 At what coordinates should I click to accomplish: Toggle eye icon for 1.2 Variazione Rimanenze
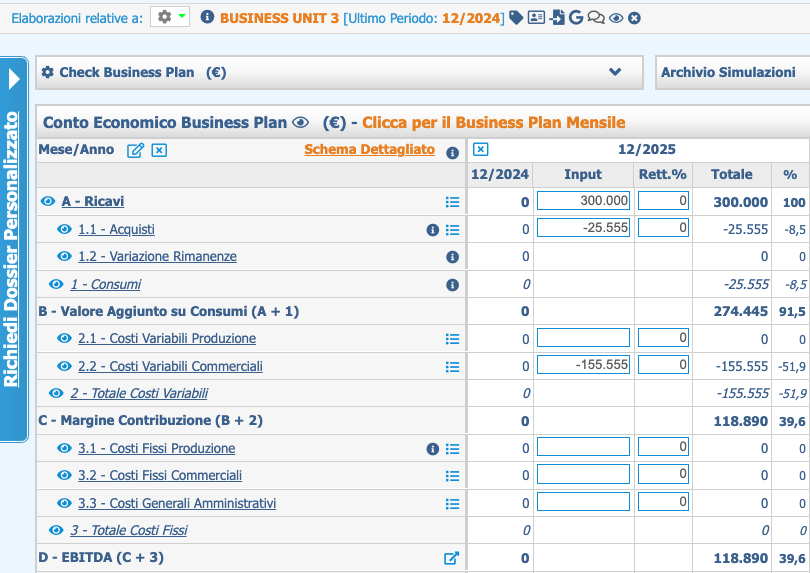(x=65, y=256)
